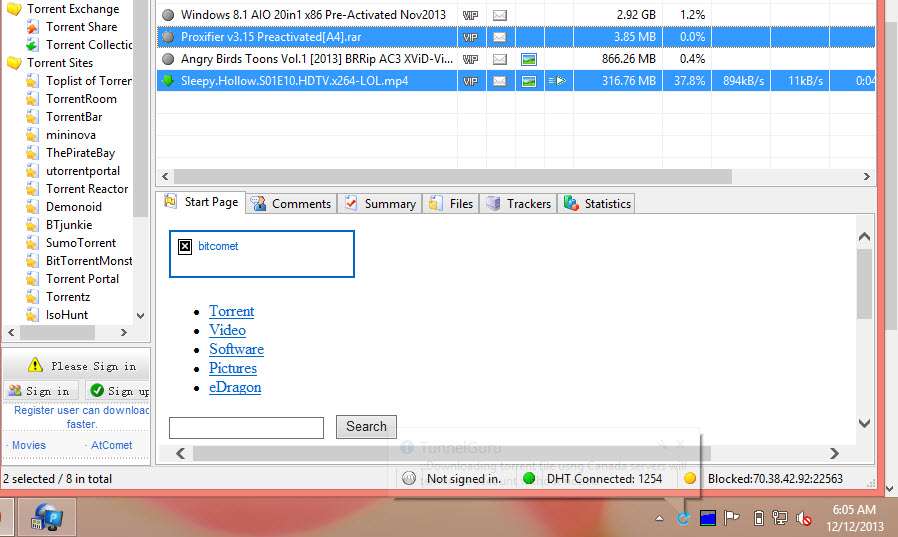
Task: Select Torrent Reactor site
Action: click(87, 189)
